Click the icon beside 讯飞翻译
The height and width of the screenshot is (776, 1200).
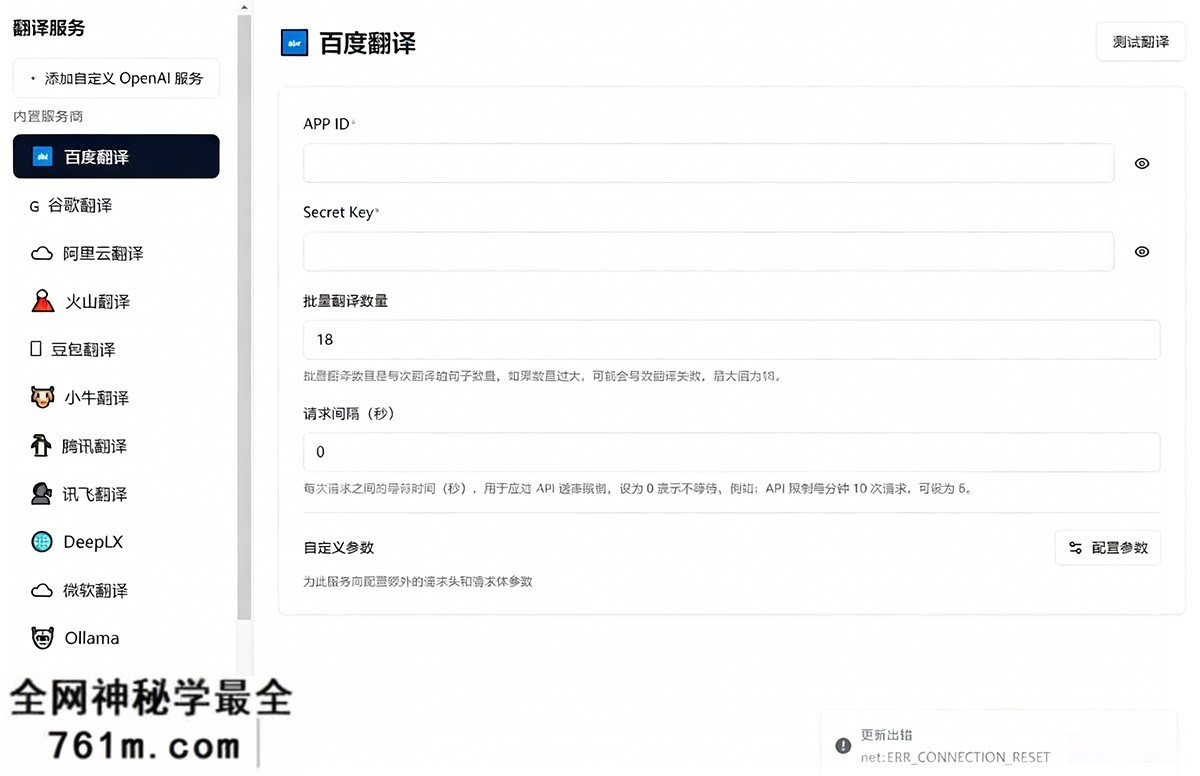pos(41,494)
